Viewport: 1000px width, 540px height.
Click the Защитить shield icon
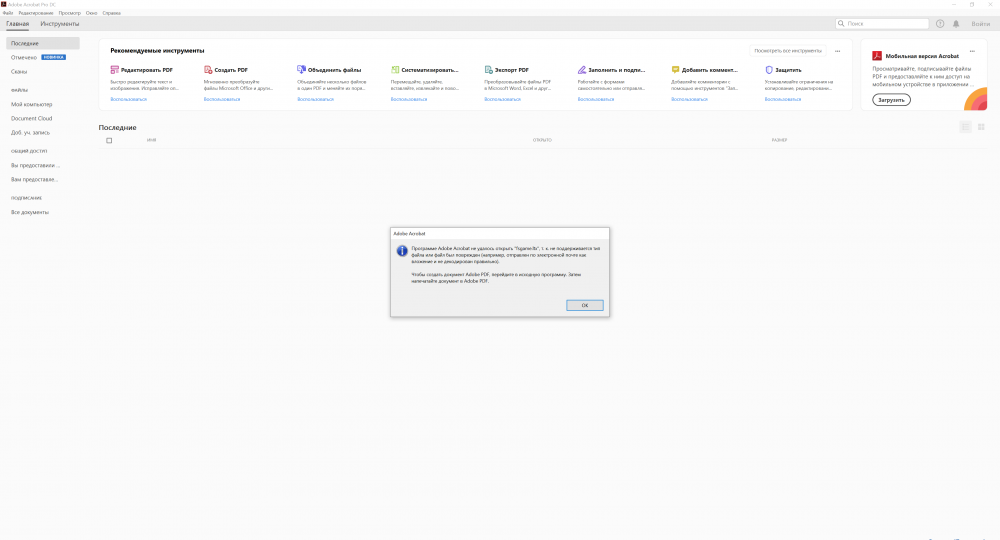768,69
